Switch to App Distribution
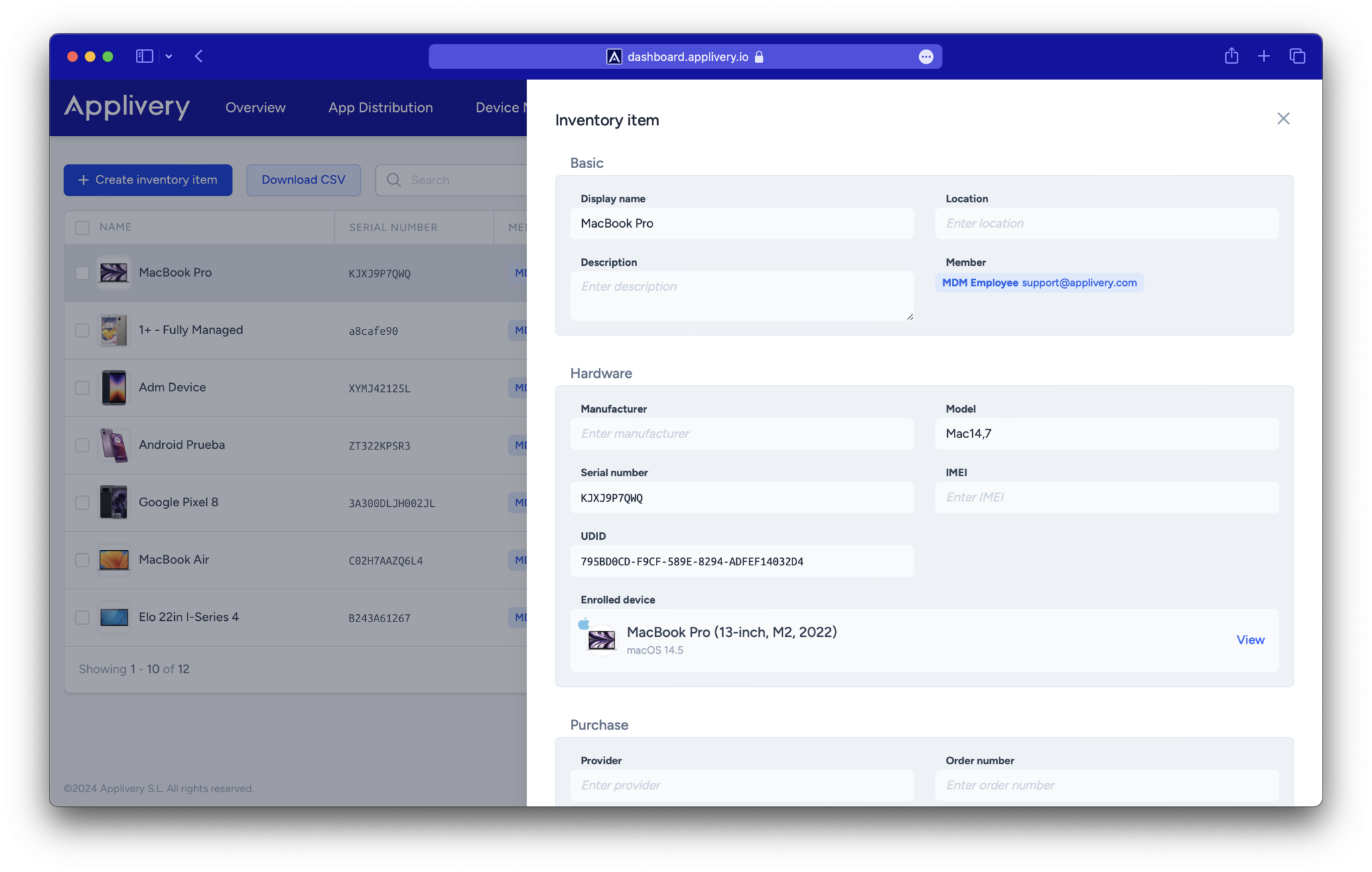1372x872 pixels. [x=380, y=107]
